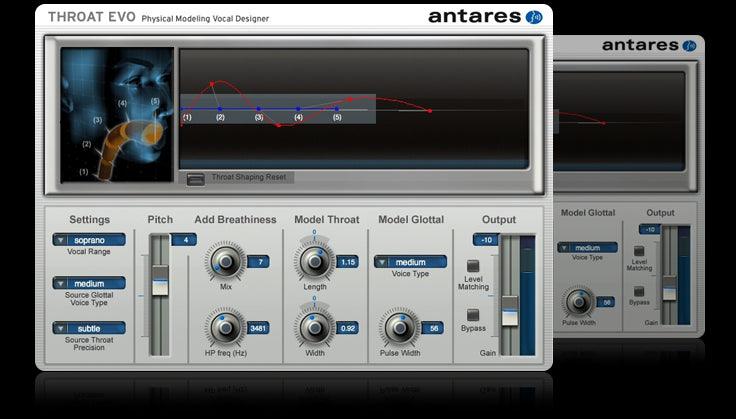The width and height of the screenshot is (736, 419).
Task: Click the Model Throat section heading
Action: coord(327,219)
